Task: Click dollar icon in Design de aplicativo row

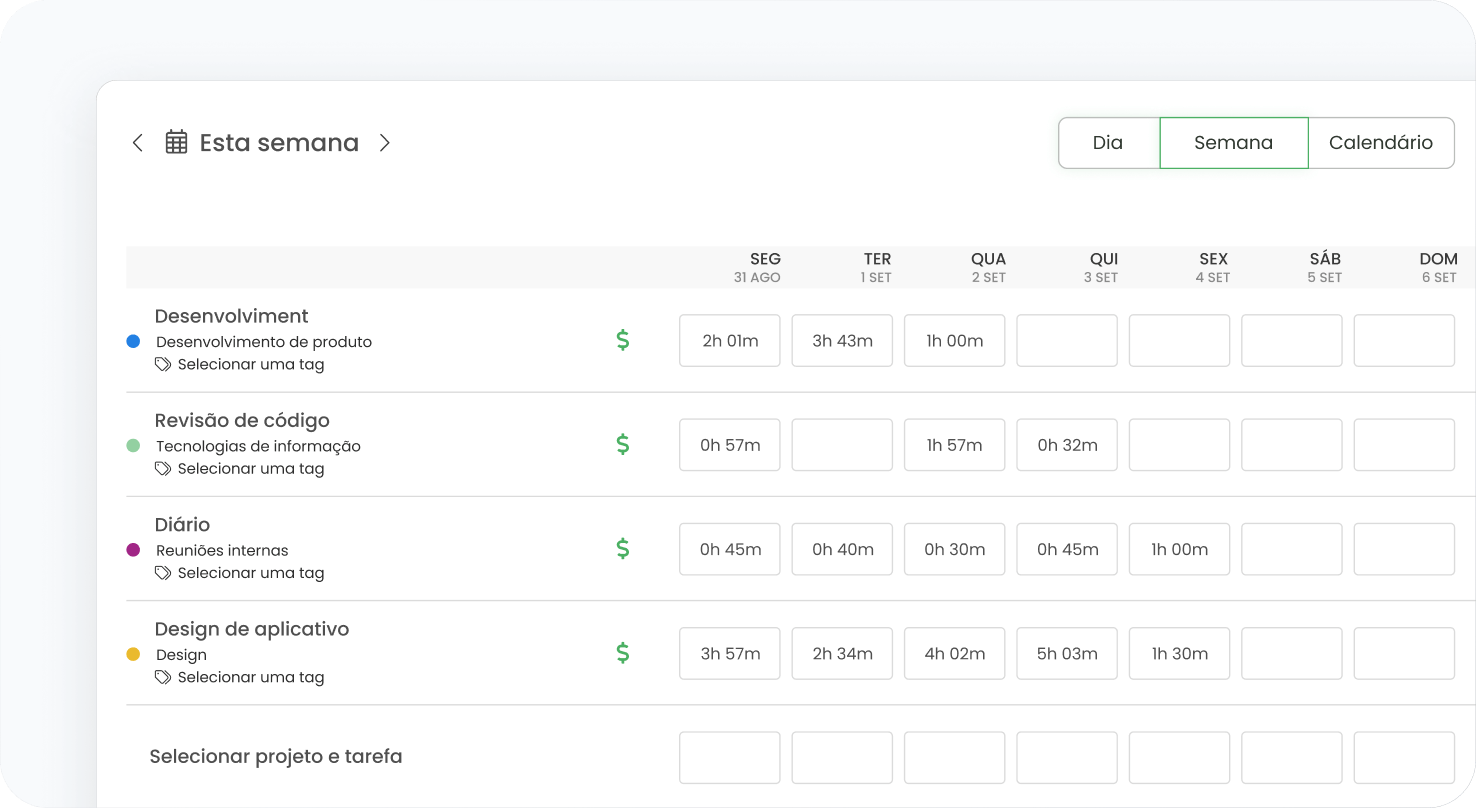Action: pyautogui.click(x=622, y=654)
